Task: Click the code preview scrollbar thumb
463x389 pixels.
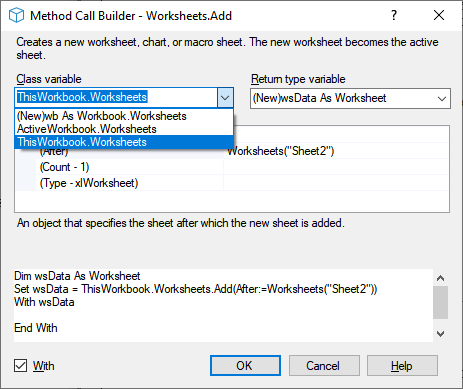Action: pyautogui.click(x=440, y=302)
